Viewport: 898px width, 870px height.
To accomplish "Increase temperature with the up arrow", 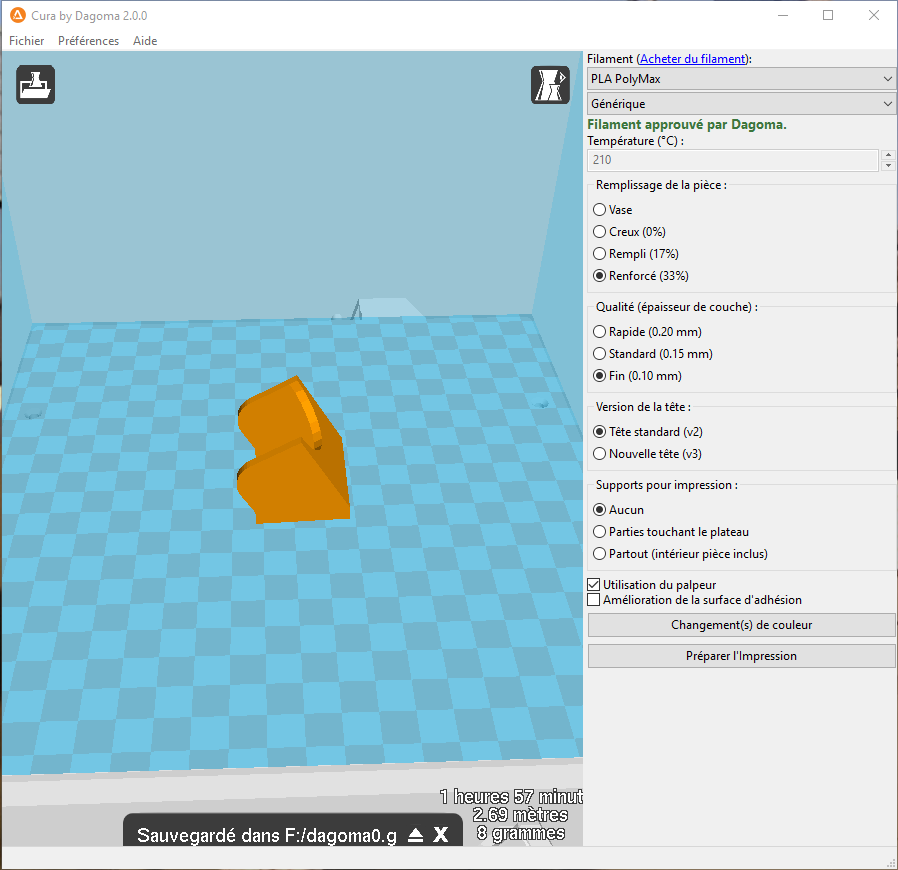I will tap(888, 155).
